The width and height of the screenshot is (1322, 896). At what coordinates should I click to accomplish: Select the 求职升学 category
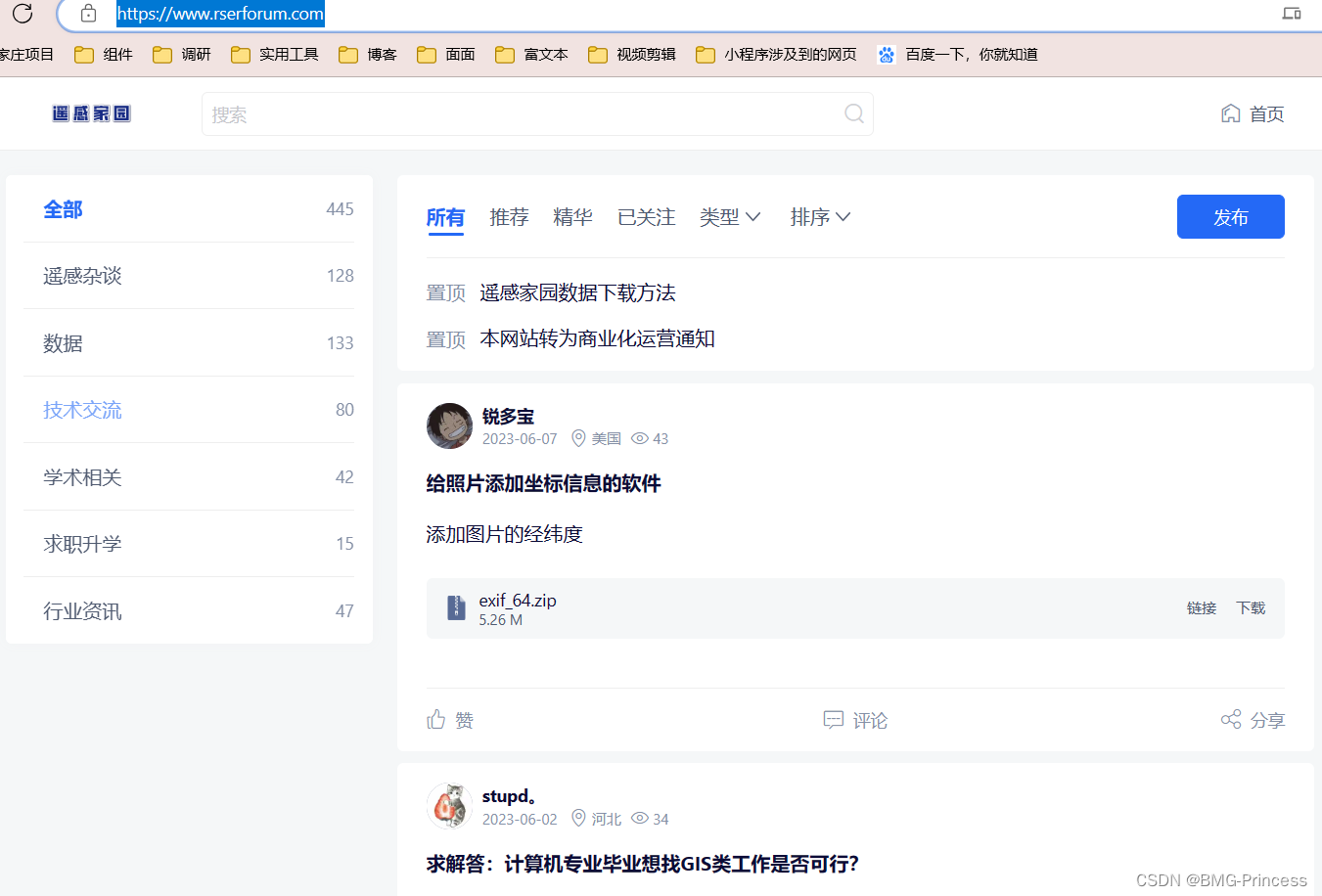click(x=189, y=544)
